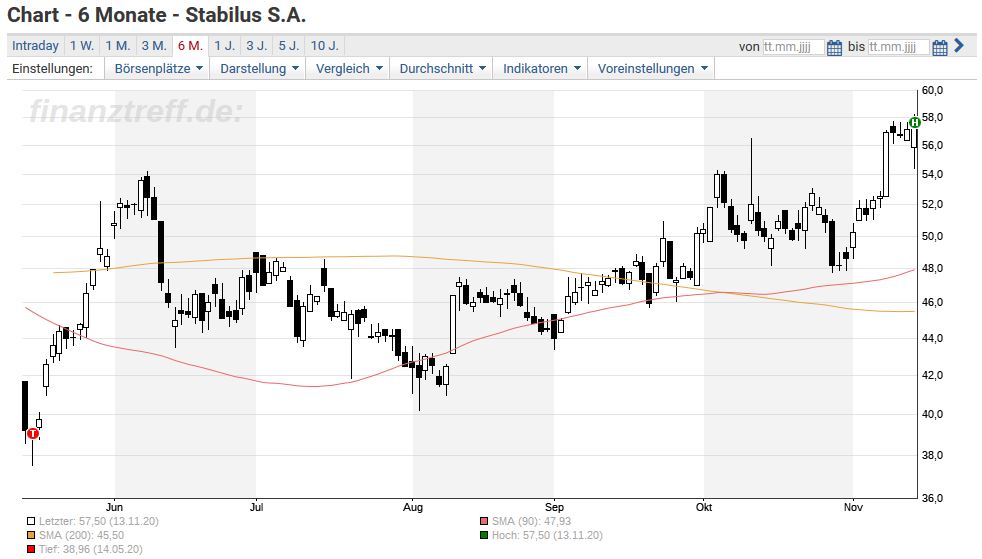Viewport: 982px width, 559px height.
Task: Click the orange SMA (200) legend swatch
Action: pos(31,536)
